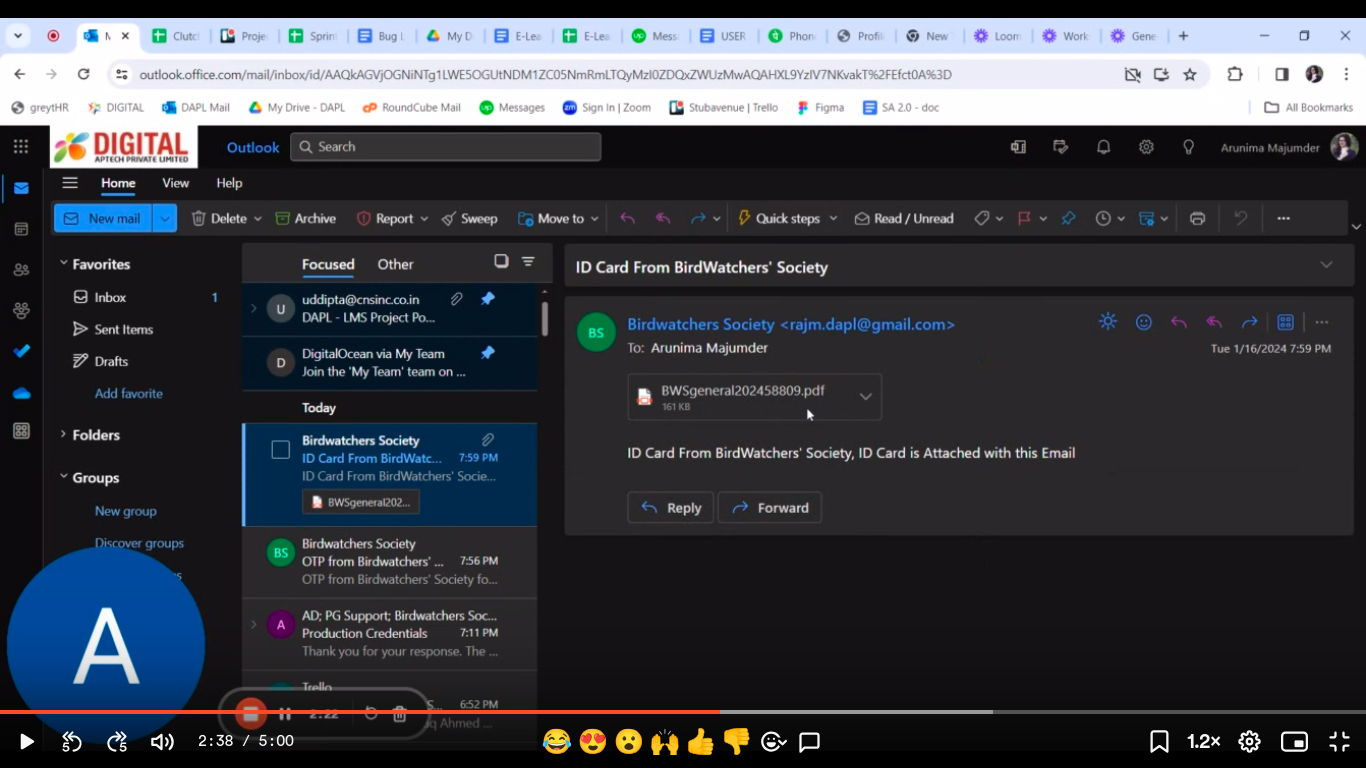Image resolution: width=1366 pixels, height=768 pixels.
Task: Click the message list scrollbar
Action: pos(544,318)
